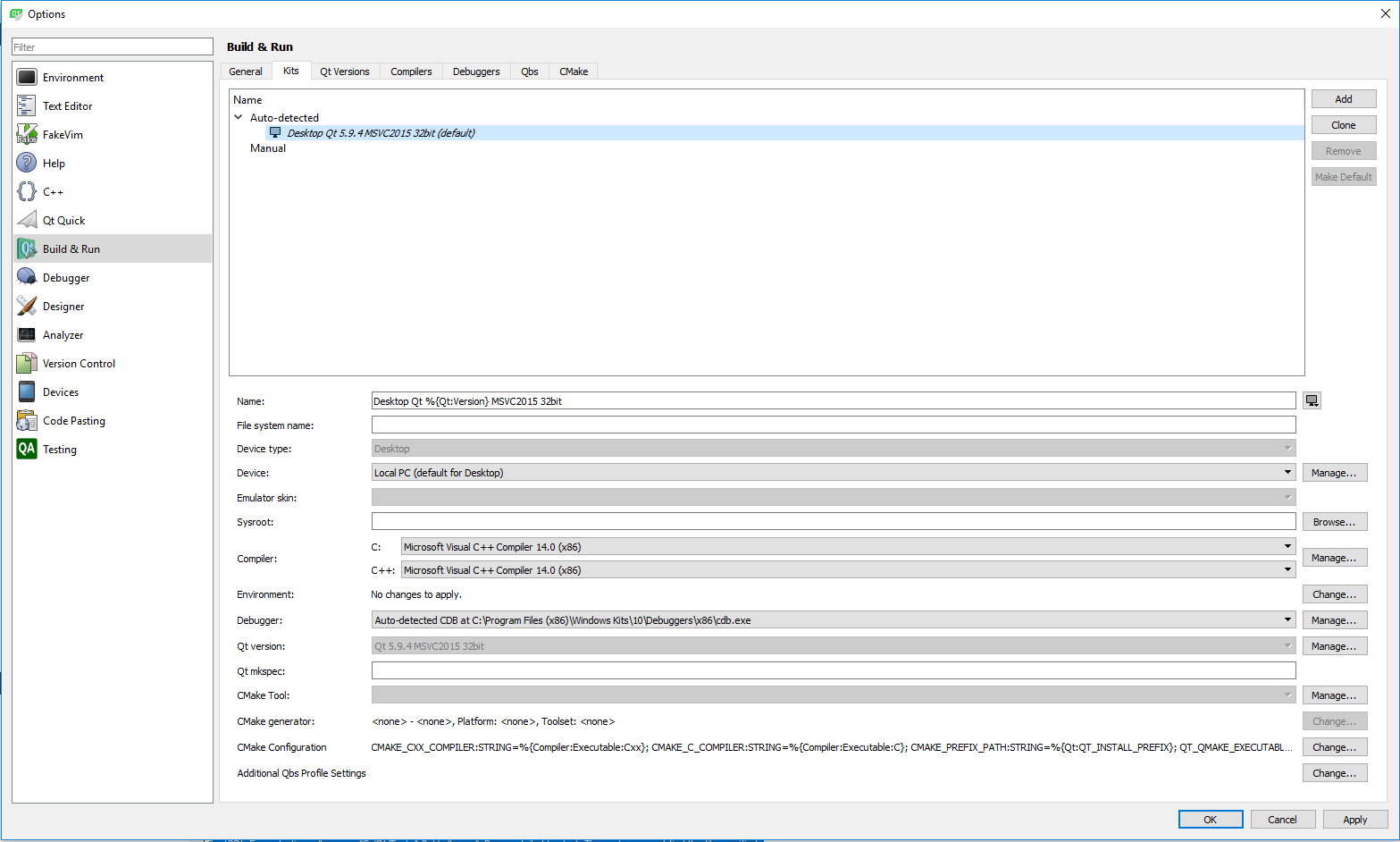This screenshot has width=1400, height=842.
Task: Open the Environment settings icon
Action: tap(27, 78)
